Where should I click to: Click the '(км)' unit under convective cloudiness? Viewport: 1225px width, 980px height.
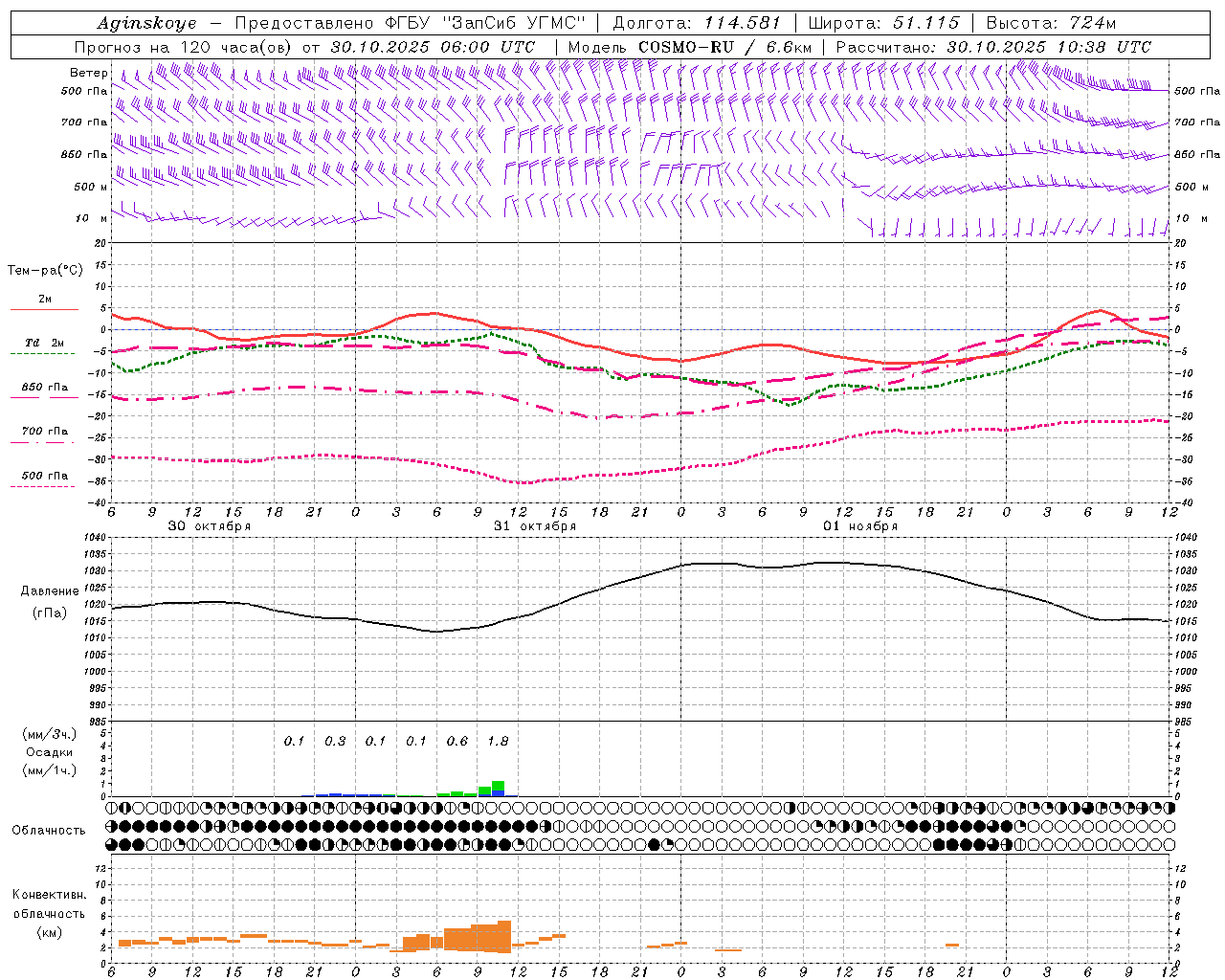coord(49,932)
